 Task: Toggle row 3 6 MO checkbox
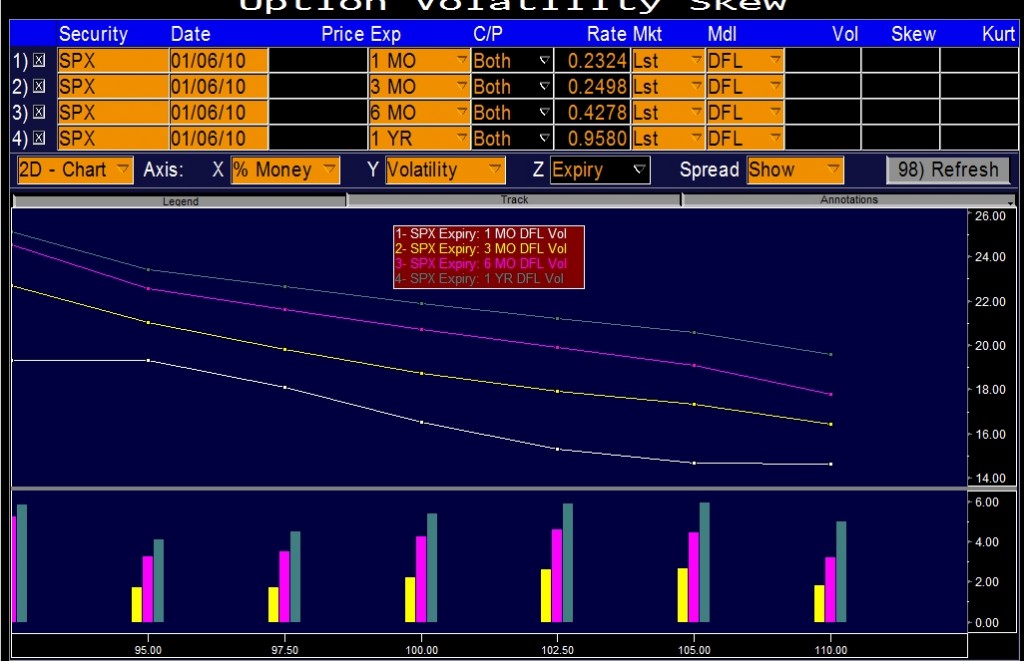point(36,113)
